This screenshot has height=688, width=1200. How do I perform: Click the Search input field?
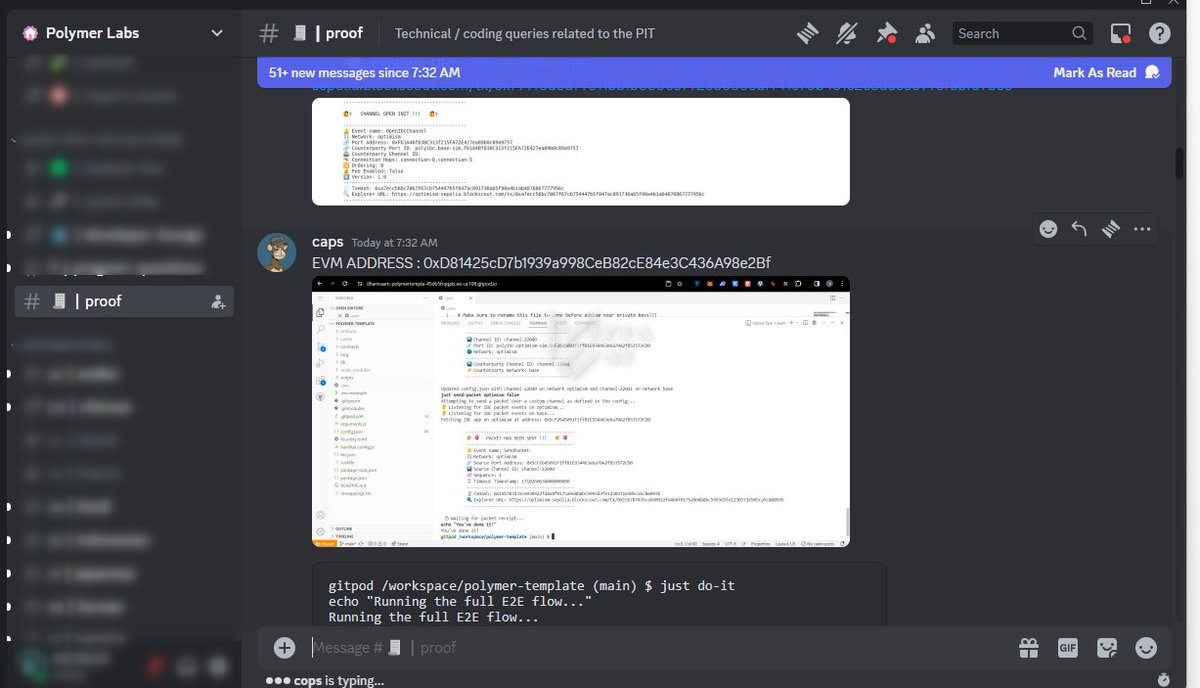[1022, 33]
